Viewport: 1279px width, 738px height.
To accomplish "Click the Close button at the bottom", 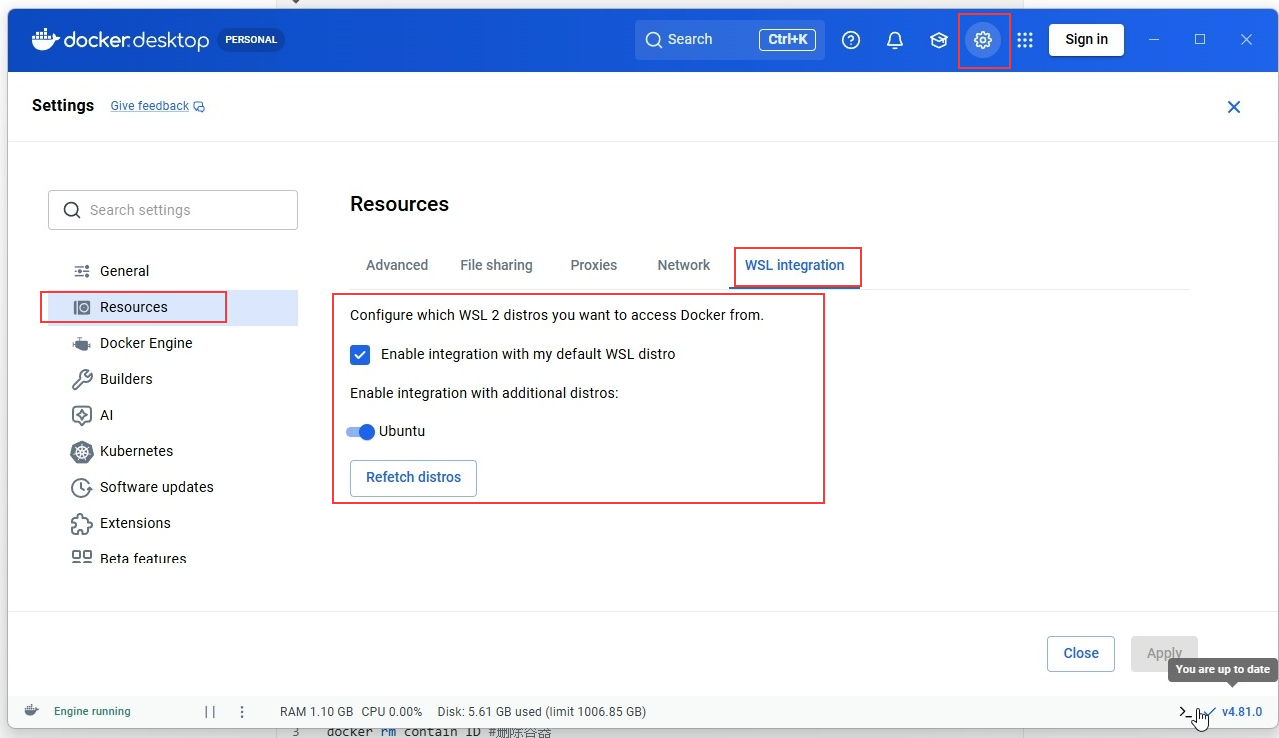I will (1081, 653).
